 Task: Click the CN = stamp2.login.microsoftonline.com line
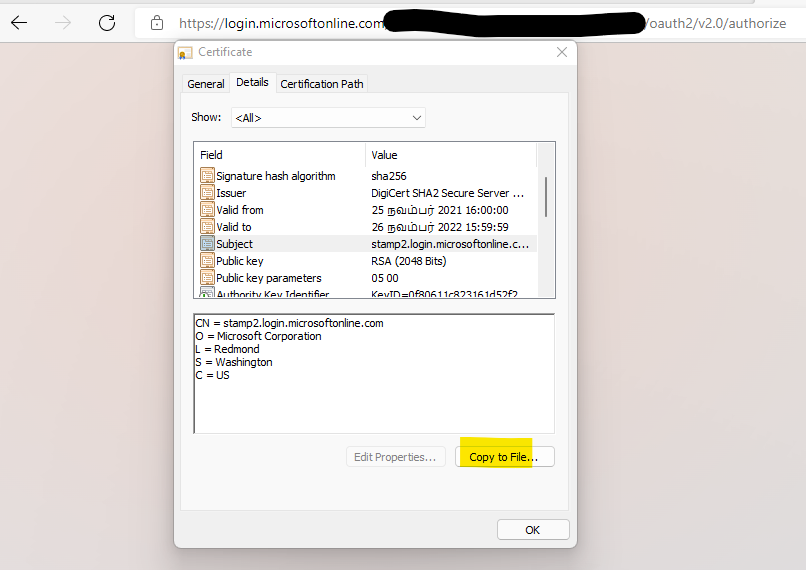(289, 323)
